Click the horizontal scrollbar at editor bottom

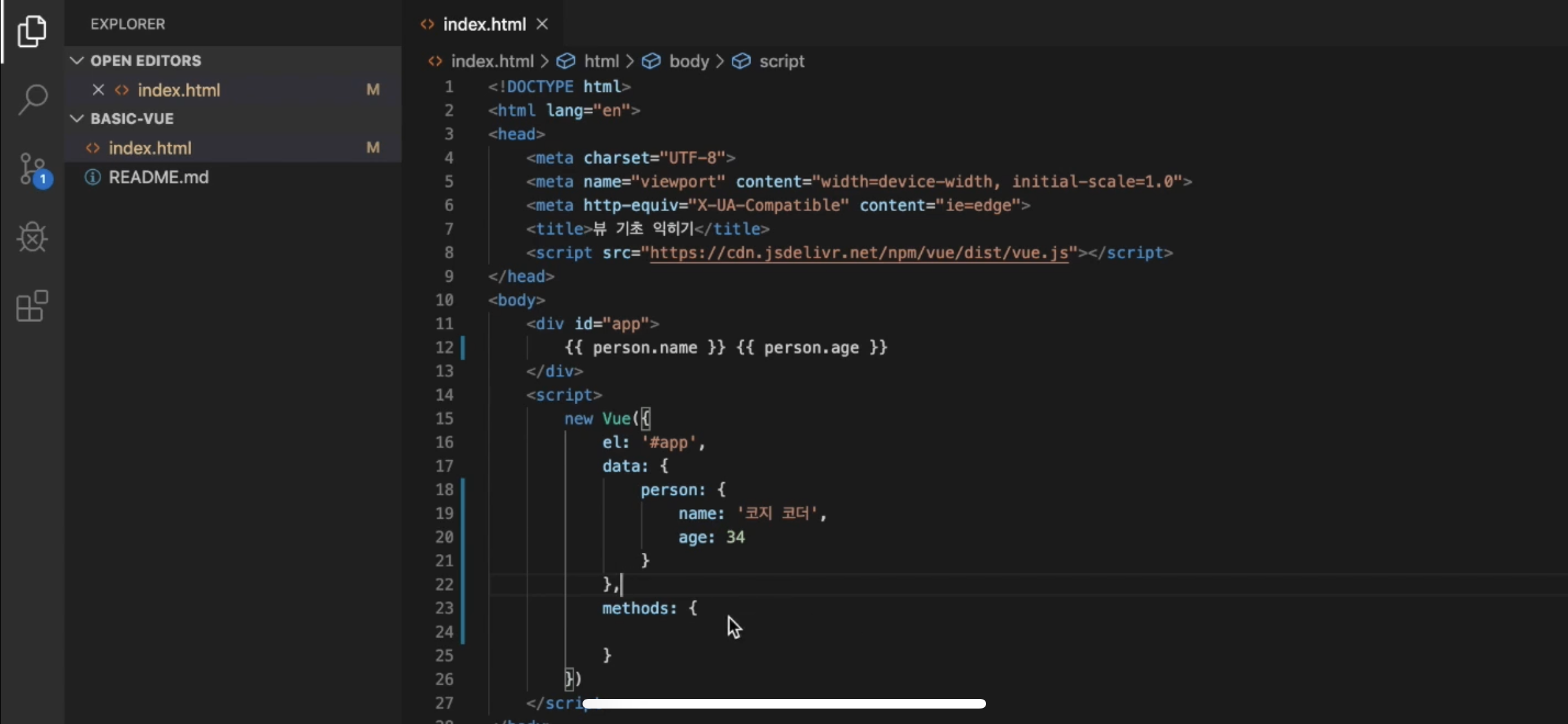point(784,703)
